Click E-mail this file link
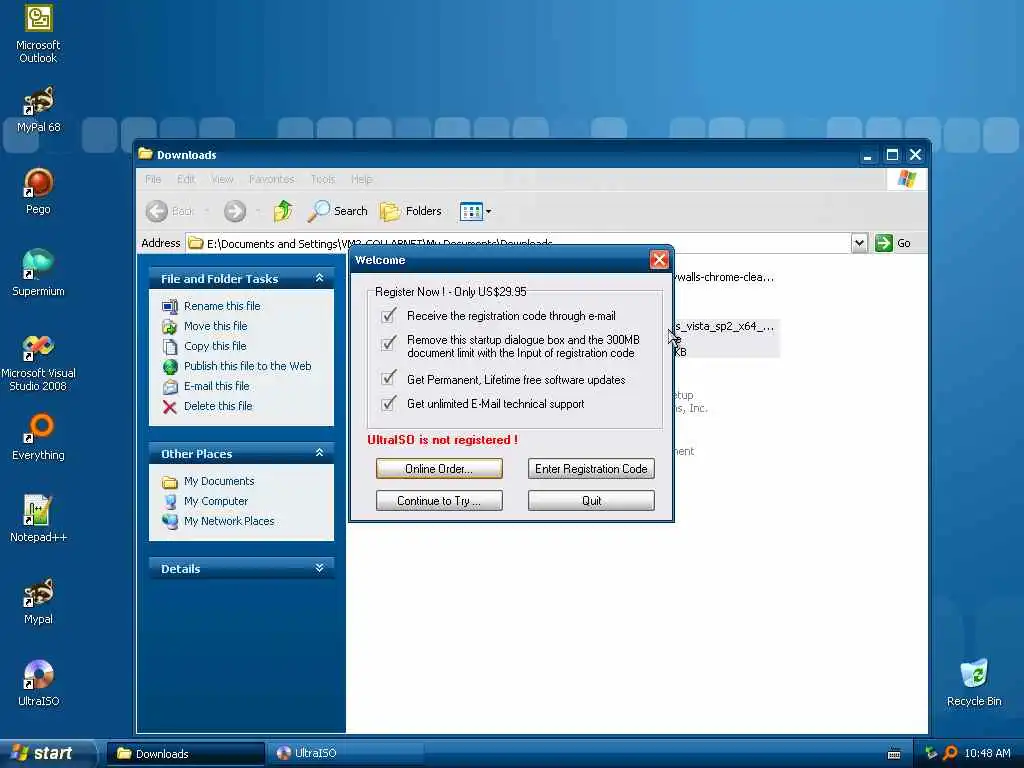Screen dimensions: 1024x768 217,386
